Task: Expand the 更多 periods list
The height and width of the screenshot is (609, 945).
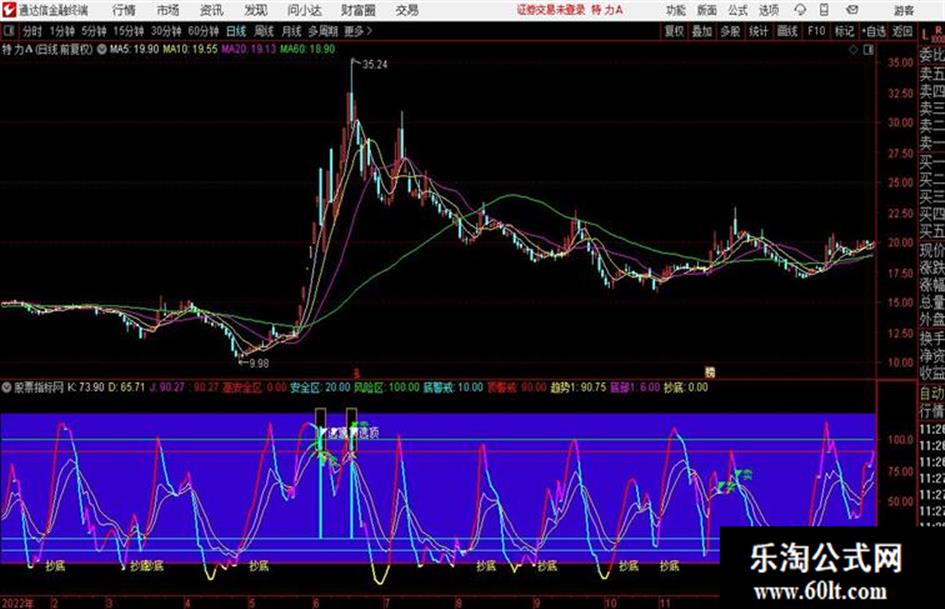Action: tap(358, 31)
